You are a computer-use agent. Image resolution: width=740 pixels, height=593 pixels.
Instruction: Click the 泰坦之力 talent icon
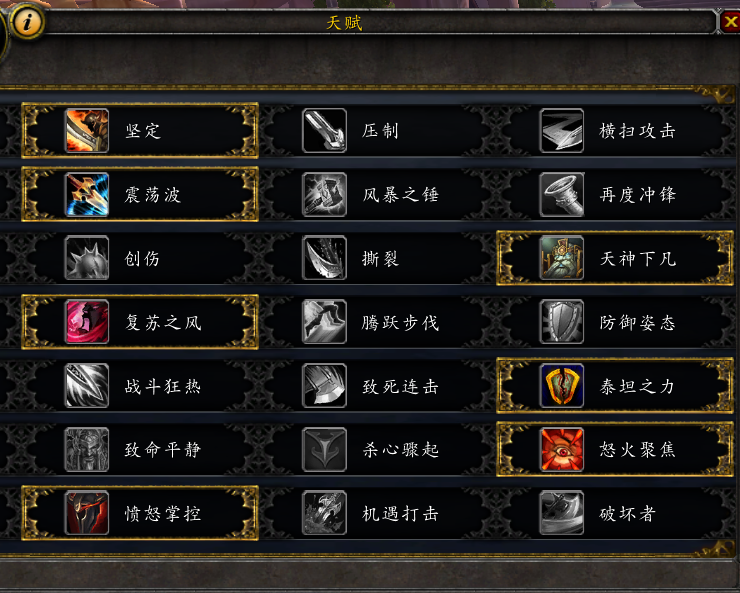click(x=562, y=386)
